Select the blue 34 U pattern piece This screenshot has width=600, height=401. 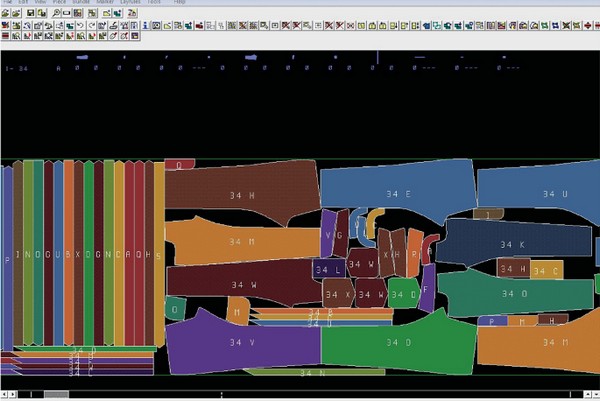pyautogui.click(x=540, y=191)
